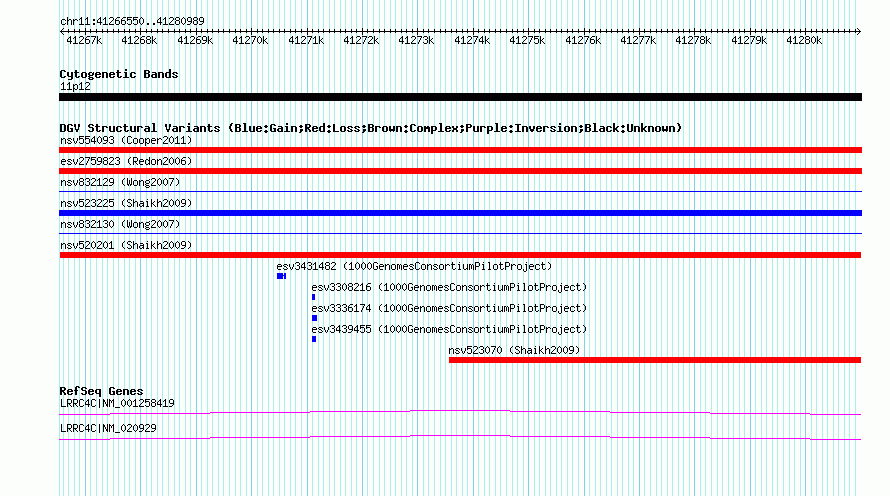Click the left arrow end of the ruler
Image resolution: width=890 pixels, height=496 pixels.
click(62, 31)
